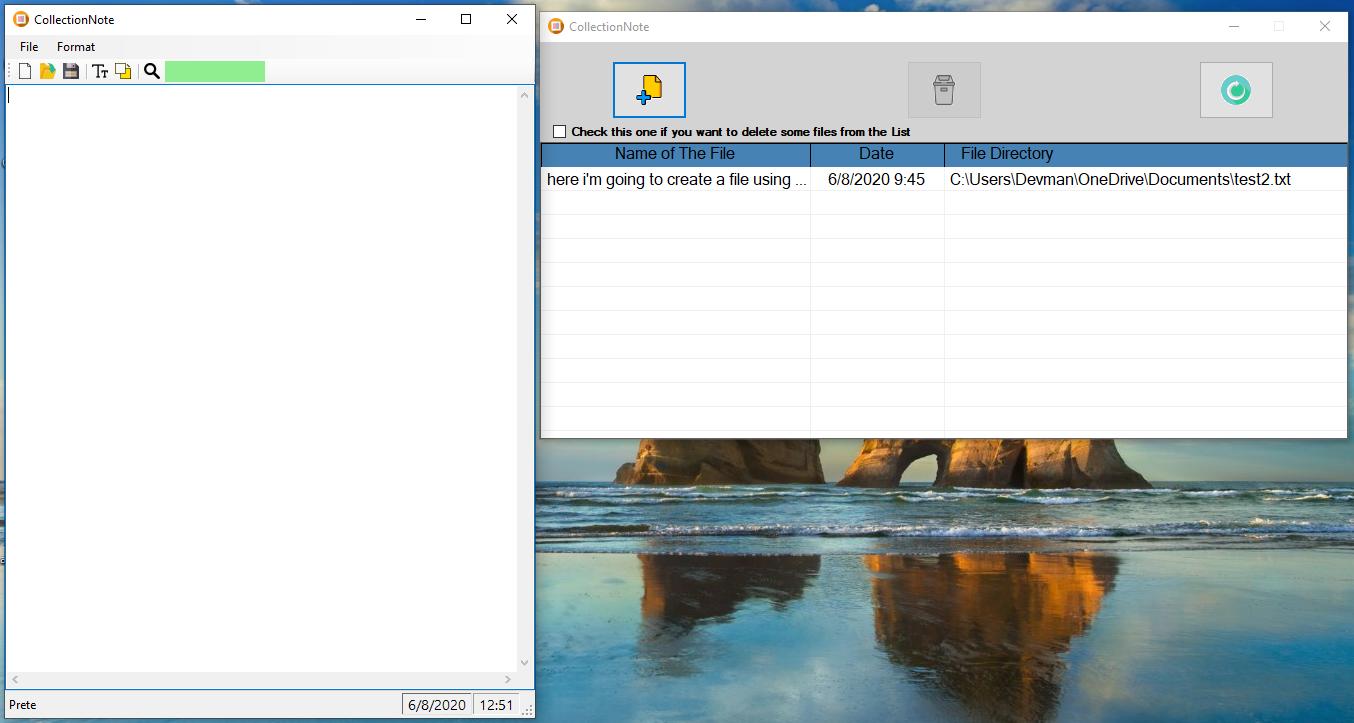Click the Open file folder icon
Screen dimensions: 1354x723
[x=47, y=71]
